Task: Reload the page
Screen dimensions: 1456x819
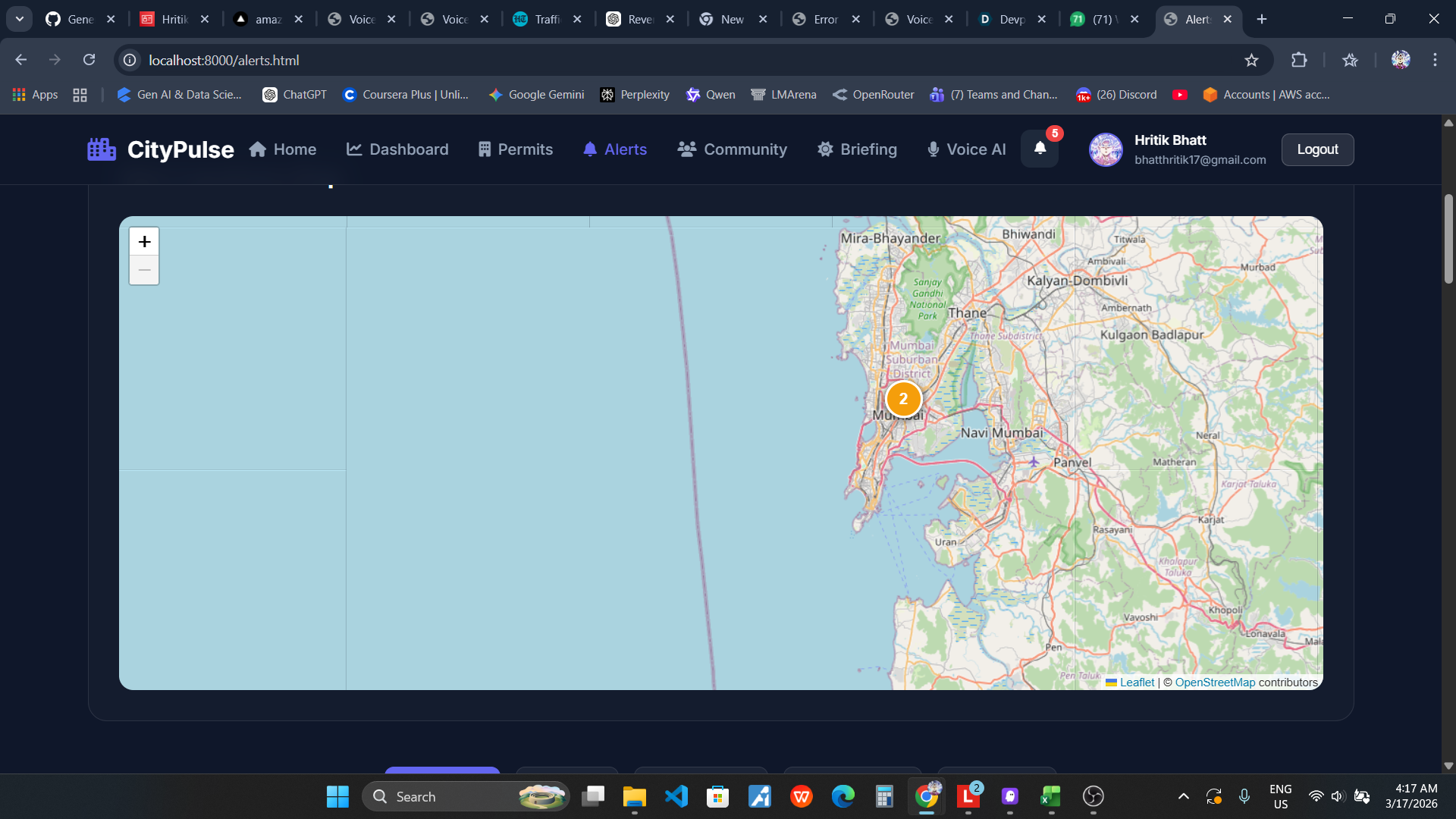Action: point(89,60)
